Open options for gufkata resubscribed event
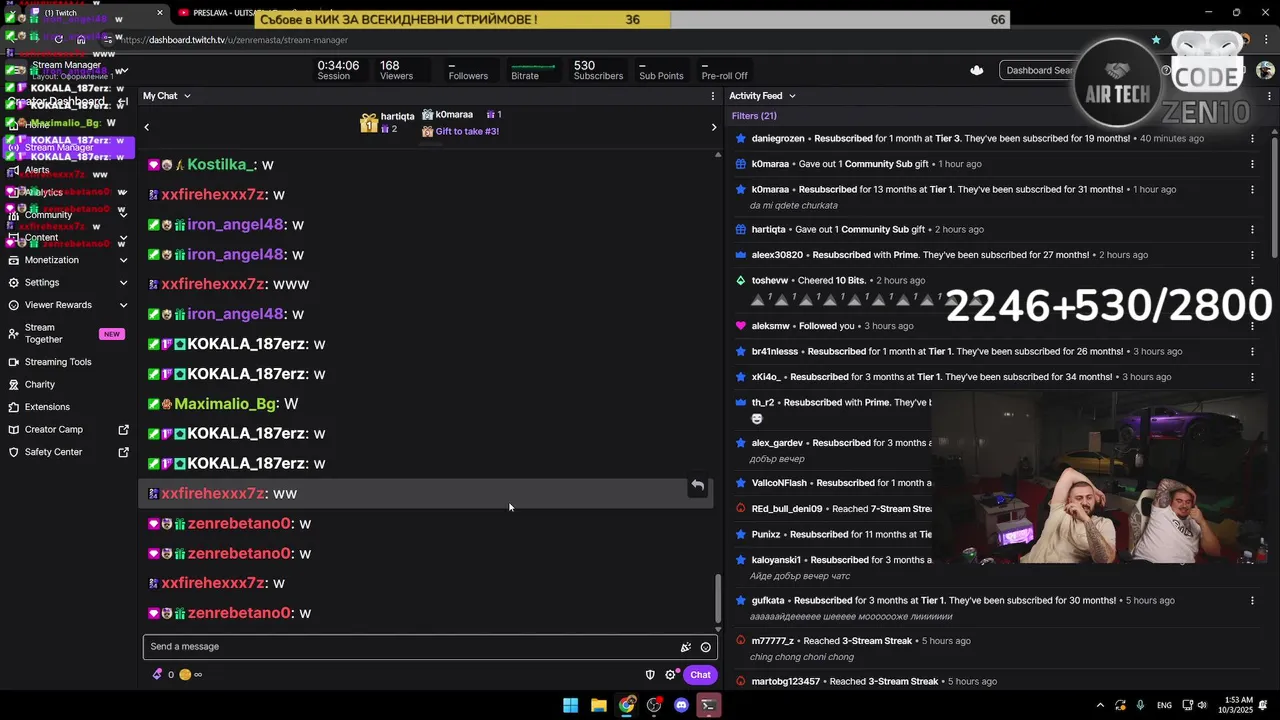 pos(1252,600)
